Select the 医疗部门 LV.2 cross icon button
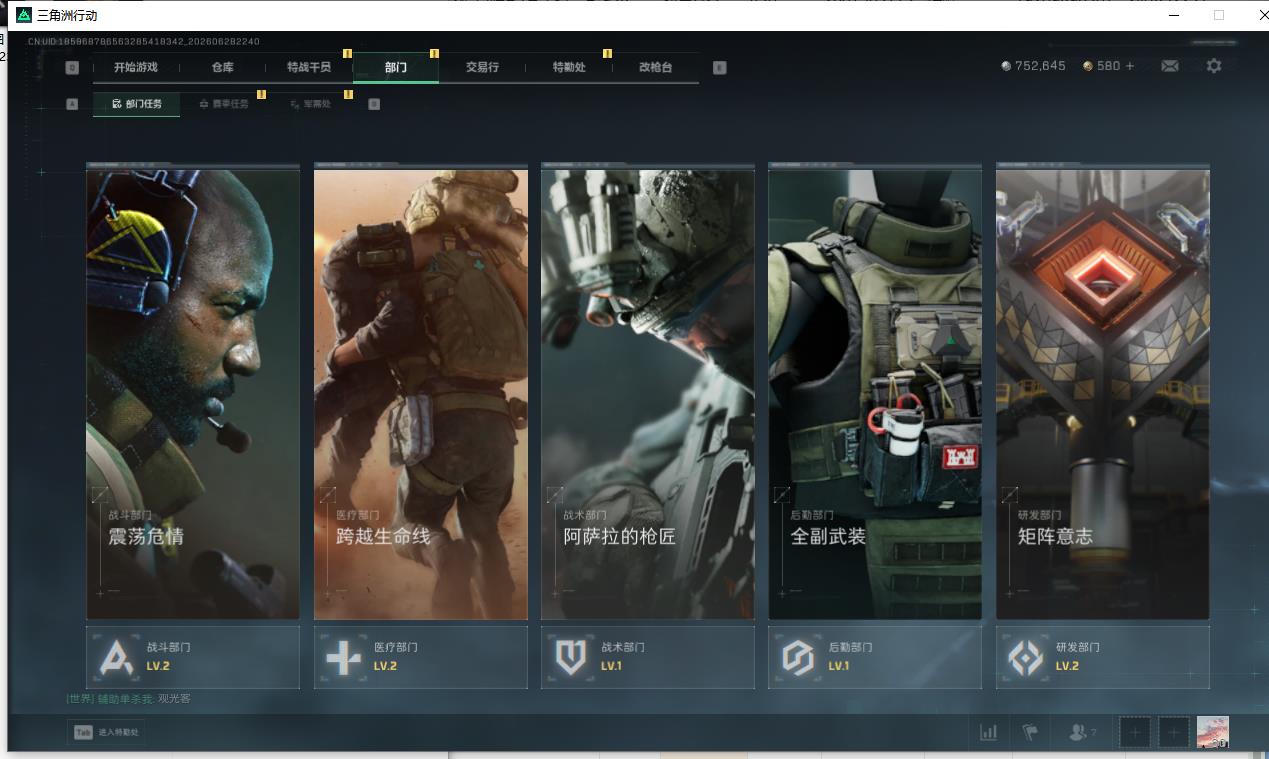Screen dimensions: 1269x759 point(421,657)
